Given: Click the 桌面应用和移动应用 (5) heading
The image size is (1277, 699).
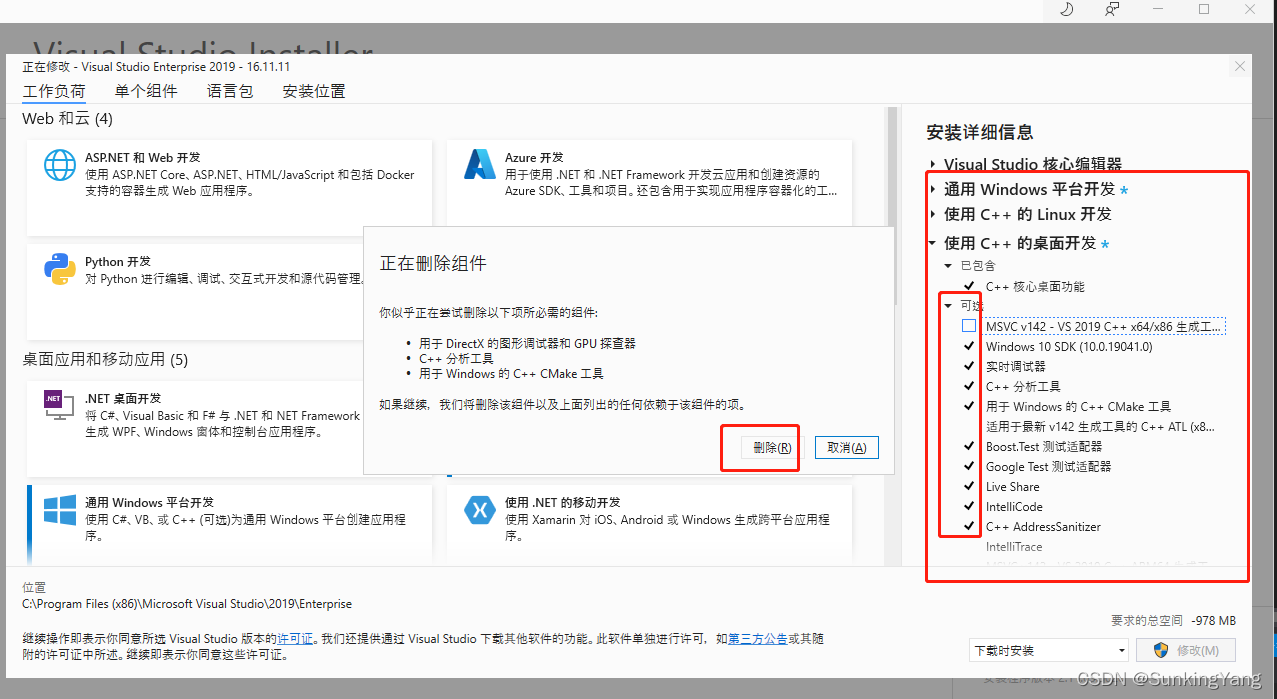Looking at the screenshot, I should click(x=105, y=359).
